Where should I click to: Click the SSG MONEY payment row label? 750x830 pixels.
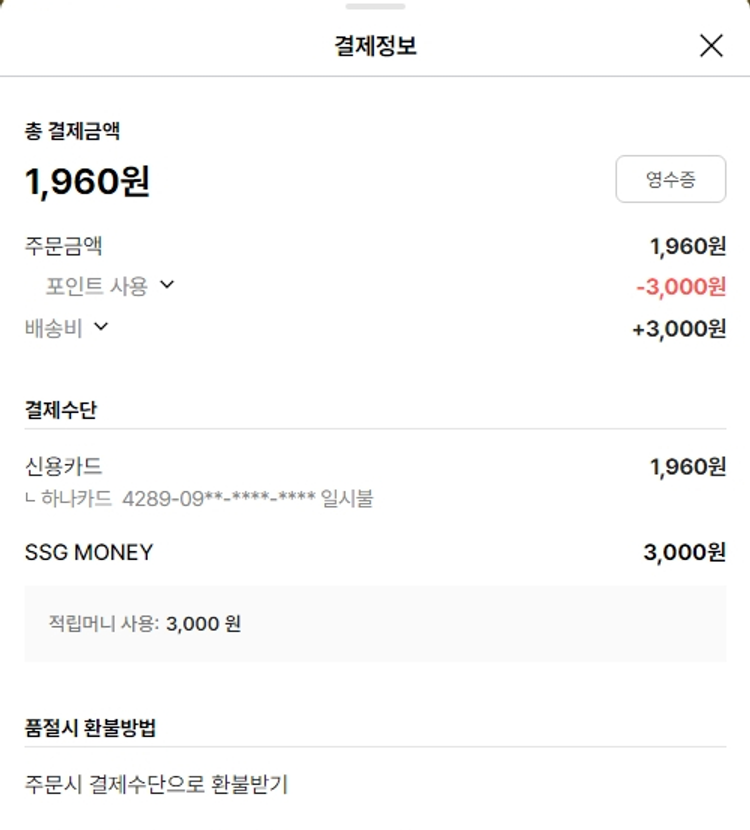click(x=89, y=552)
